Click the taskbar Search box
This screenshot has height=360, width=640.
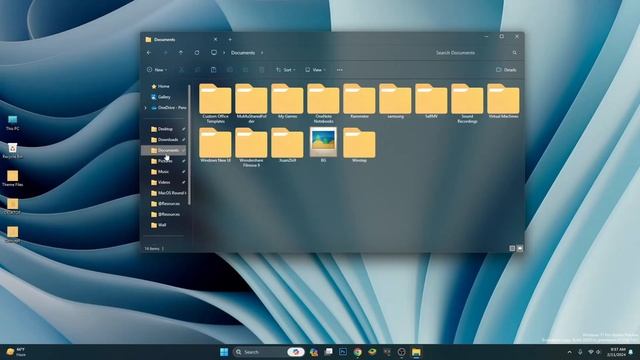269,352
